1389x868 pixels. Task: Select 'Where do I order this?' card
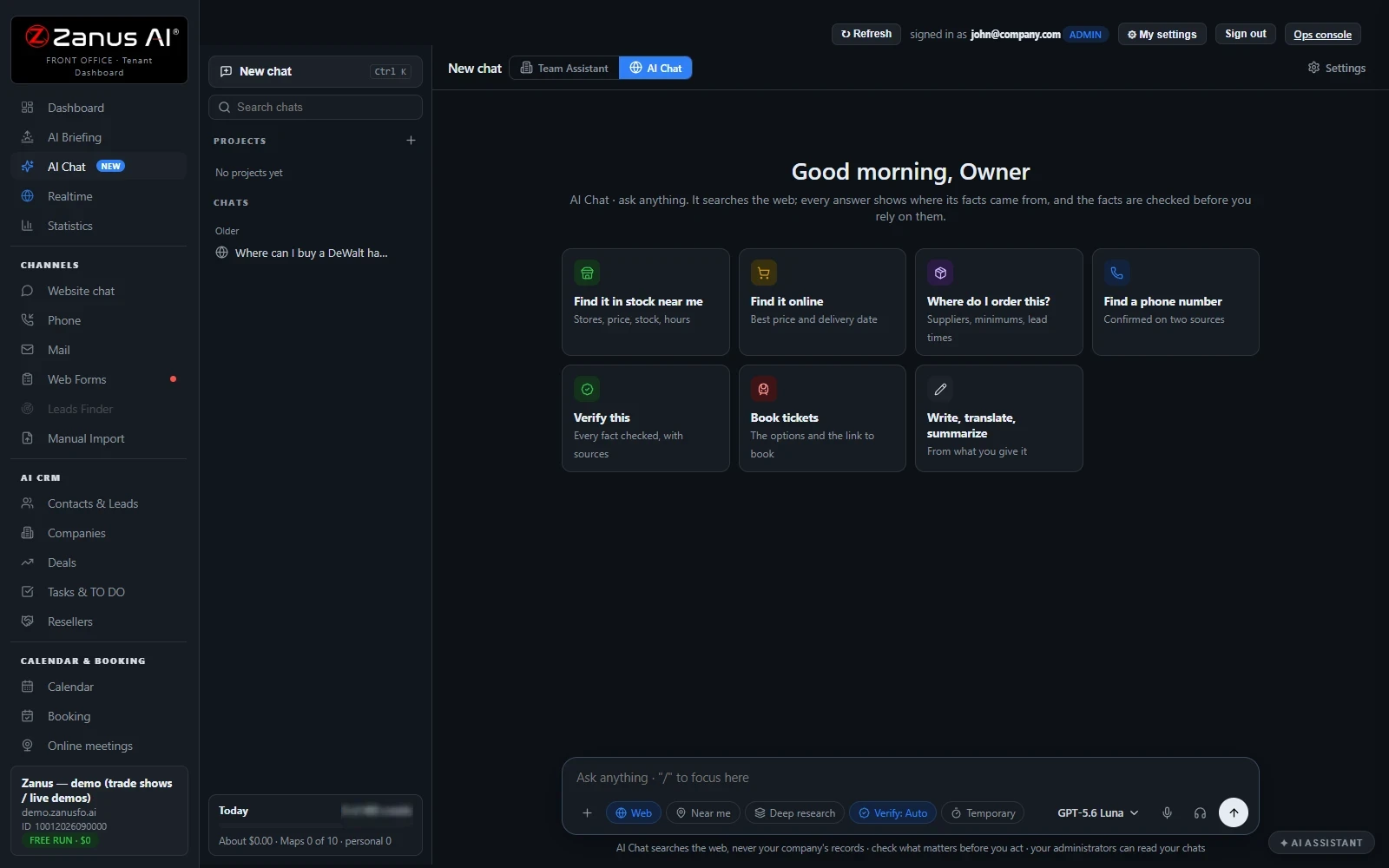click(998, 302)
